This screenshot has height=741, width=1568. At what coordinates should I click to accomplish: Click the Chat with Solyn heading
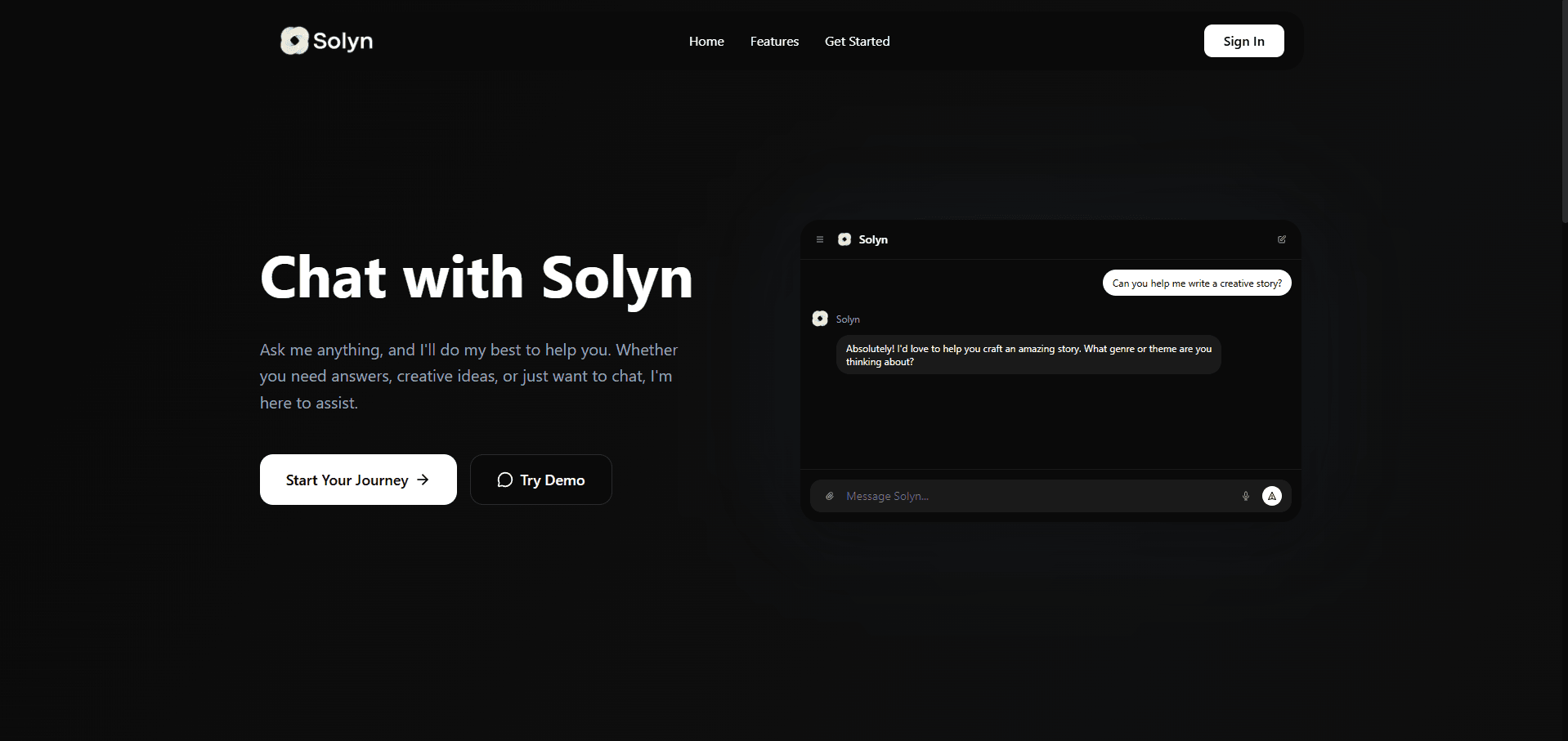coord(477,278)
